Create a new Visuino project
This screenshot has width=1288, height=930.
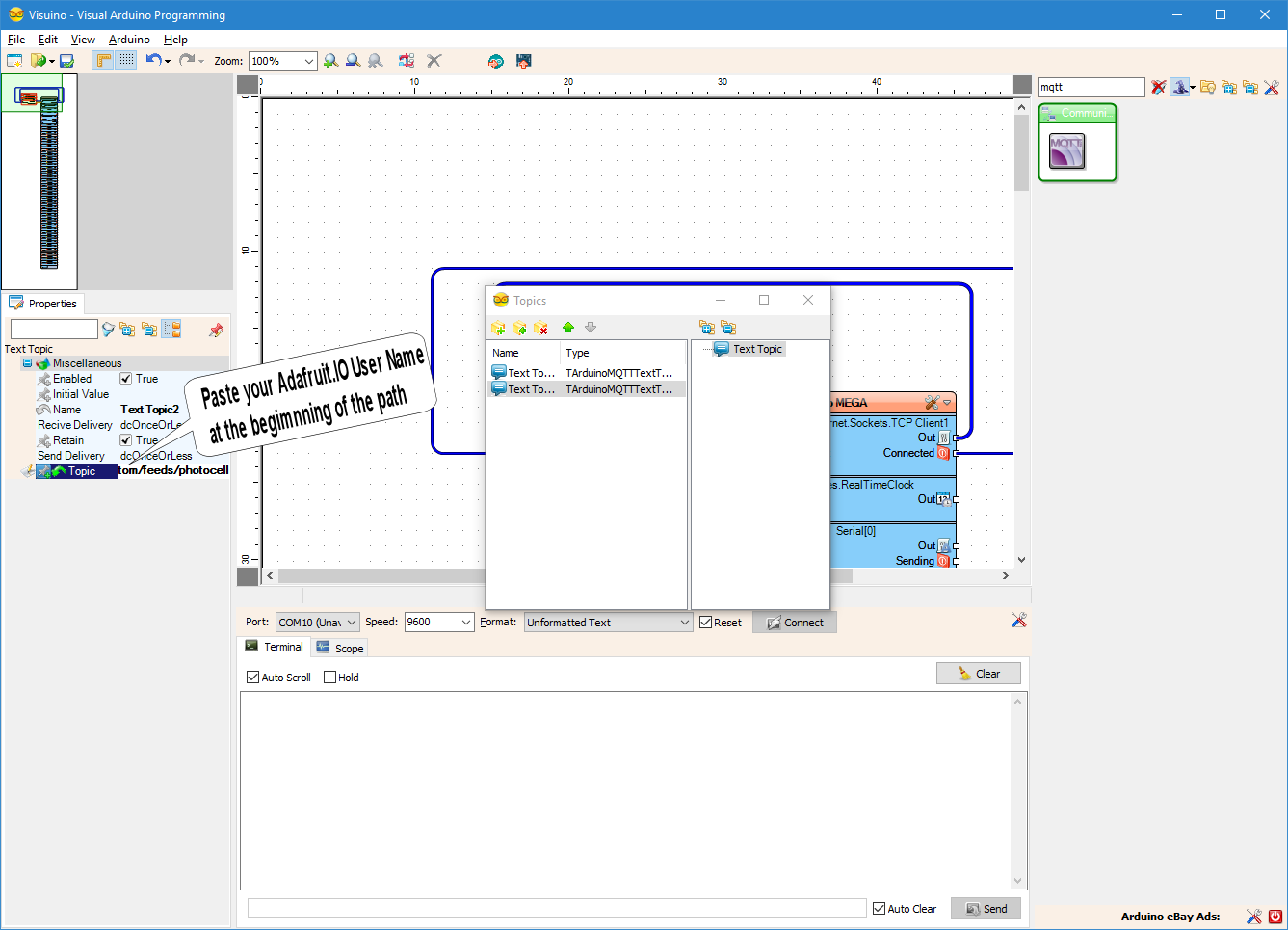(14, 61)
